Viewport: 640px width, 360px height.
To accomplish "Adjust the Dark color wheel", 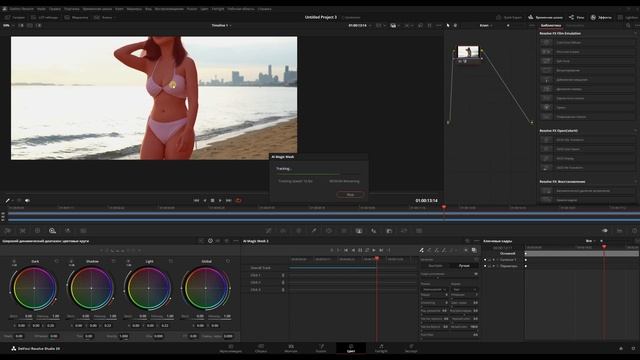I will (34, 288).
